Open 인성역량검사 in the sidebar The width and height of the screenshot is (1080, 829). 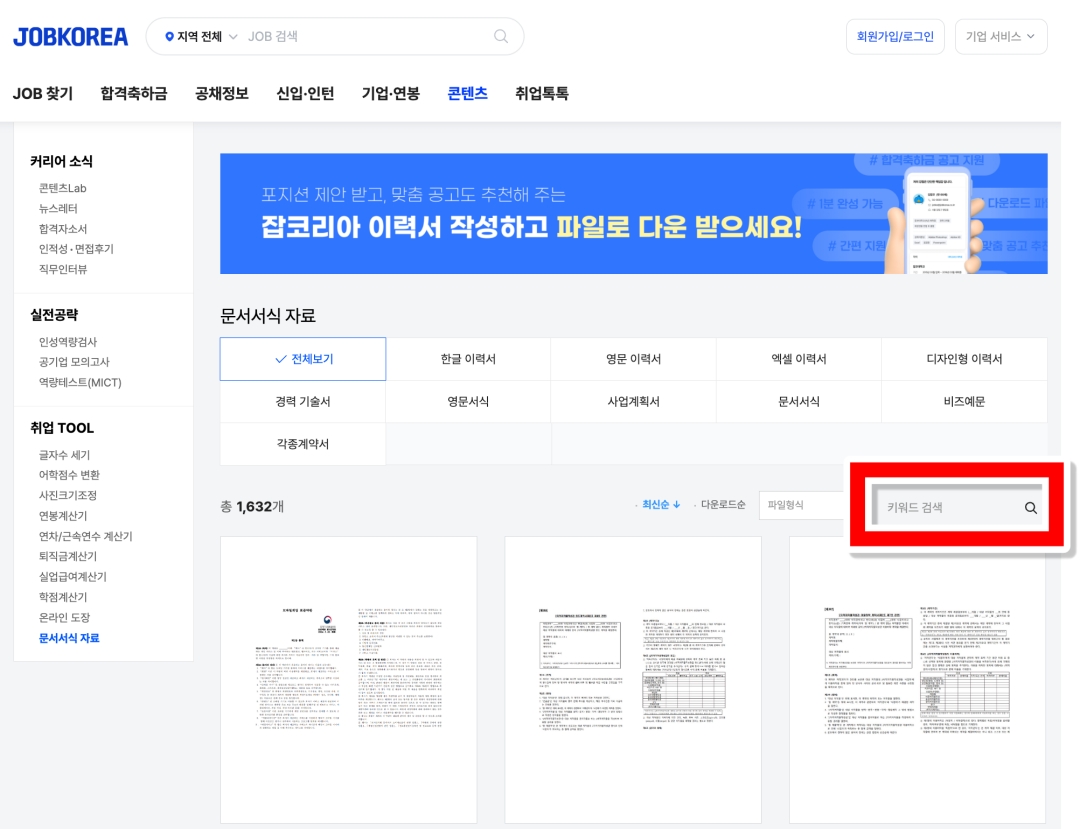coord(68,342)
